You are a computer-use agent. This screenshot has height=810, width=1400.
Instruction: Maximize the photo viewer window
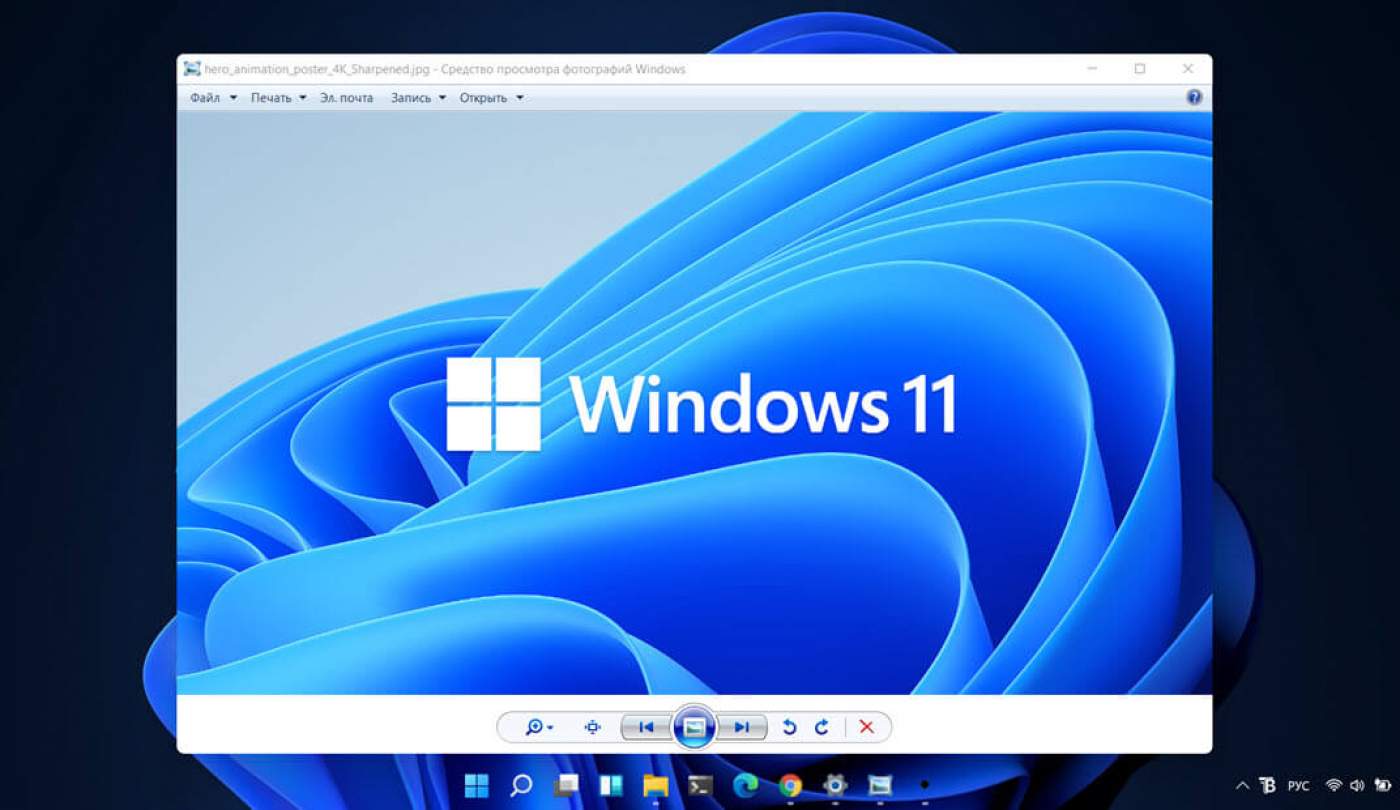[1140, 69]
